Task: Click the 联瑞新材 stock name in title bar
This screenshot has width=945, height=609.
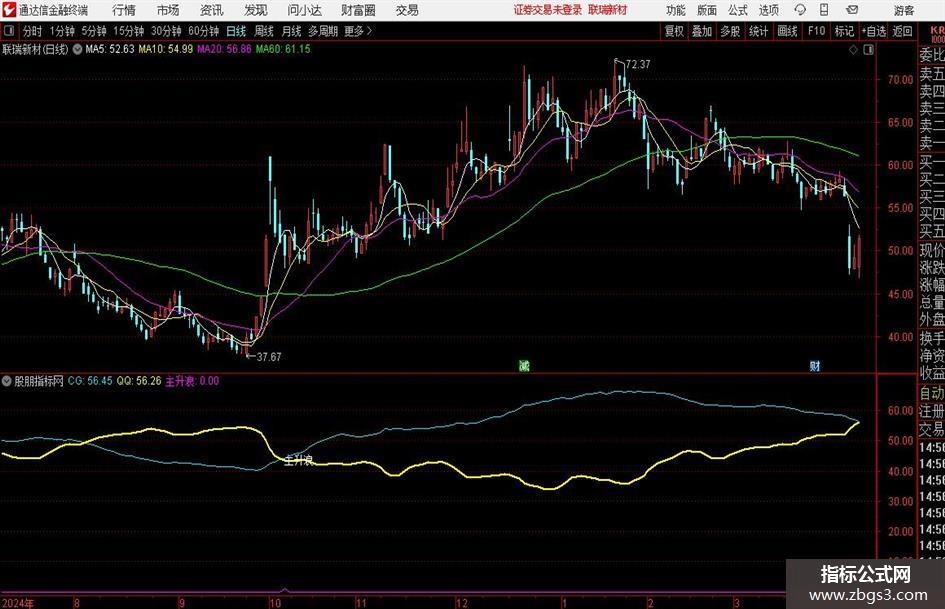Action: click(608, 10)
